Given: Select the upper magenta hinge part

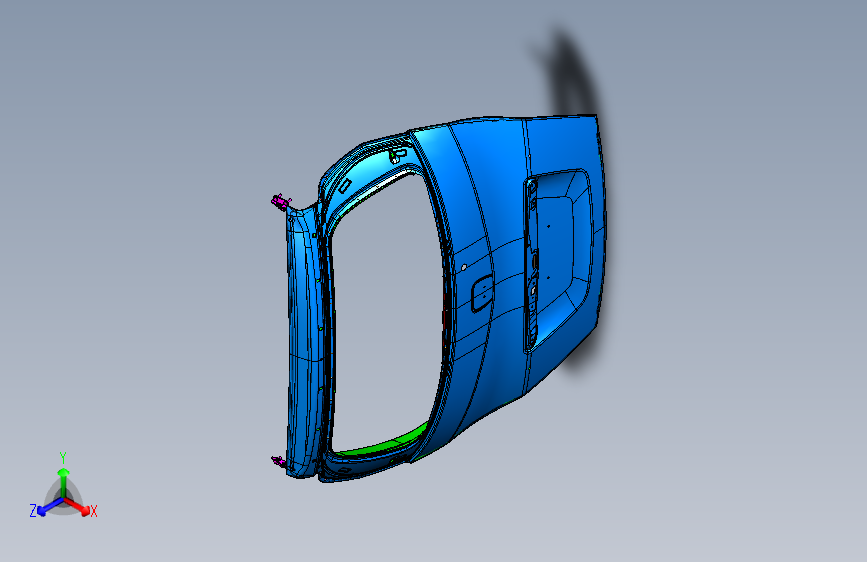Looking at the screenshot, I should pos(281,201).
